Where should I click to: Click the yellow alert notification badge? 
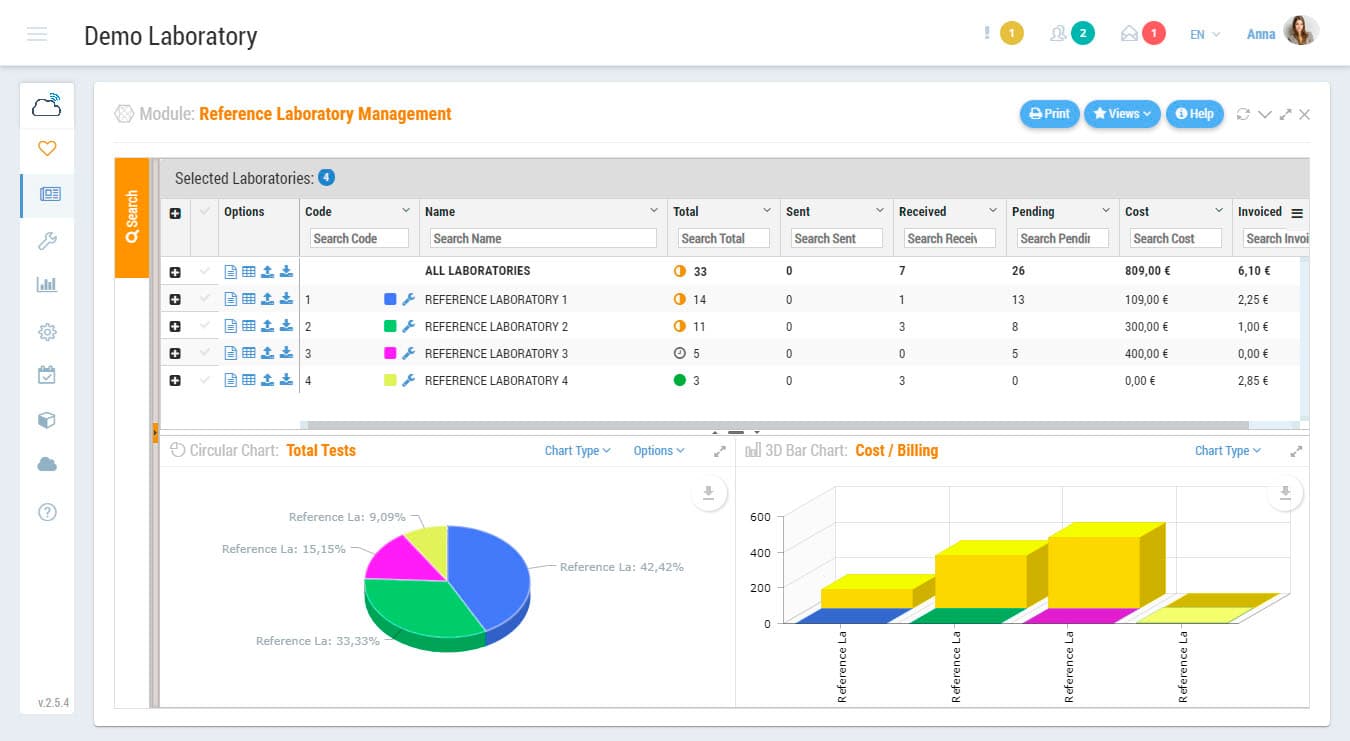(x=1011, y=34)
